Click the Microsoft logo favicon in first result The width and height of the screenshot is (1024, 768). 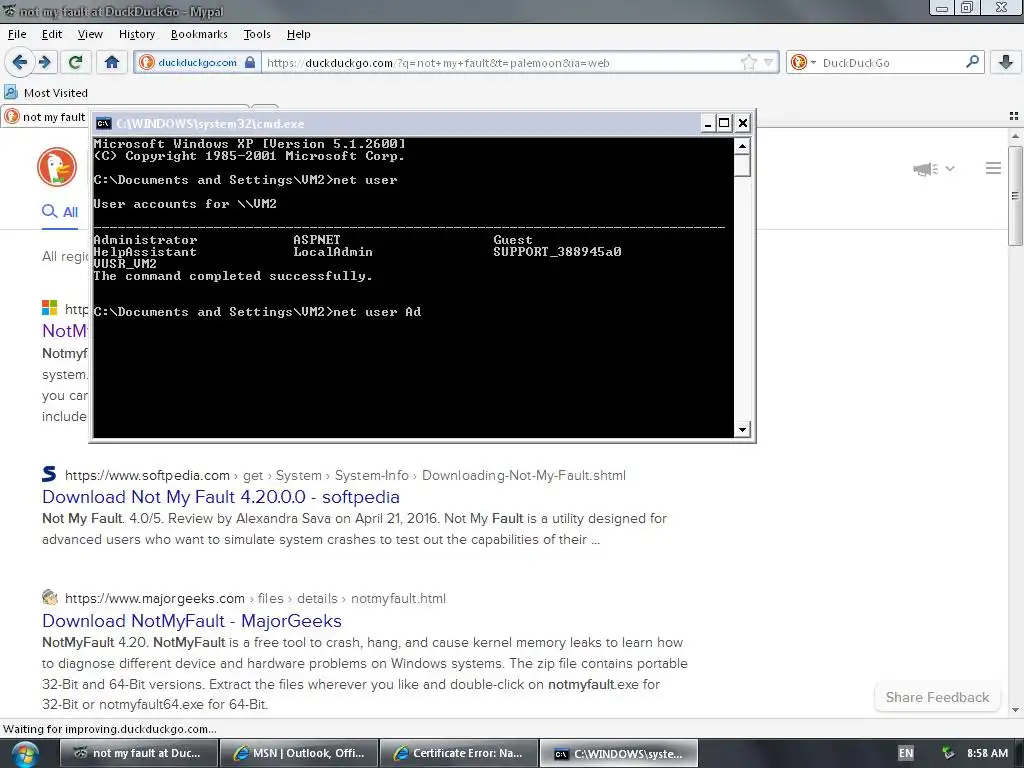point(50,308)
